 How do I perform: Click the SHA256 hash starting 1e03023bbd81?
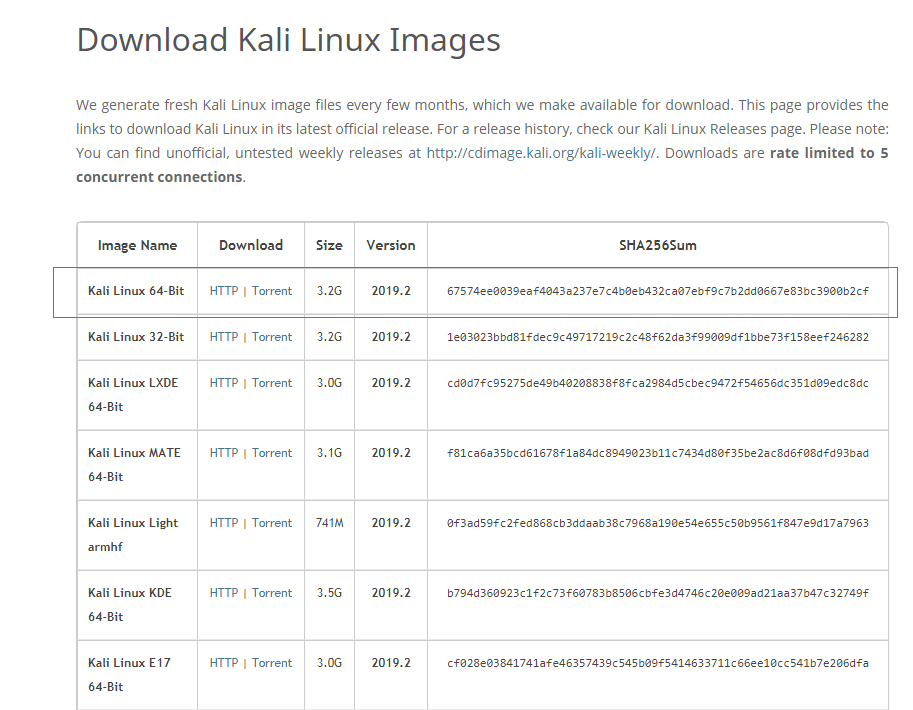(658, 337)
